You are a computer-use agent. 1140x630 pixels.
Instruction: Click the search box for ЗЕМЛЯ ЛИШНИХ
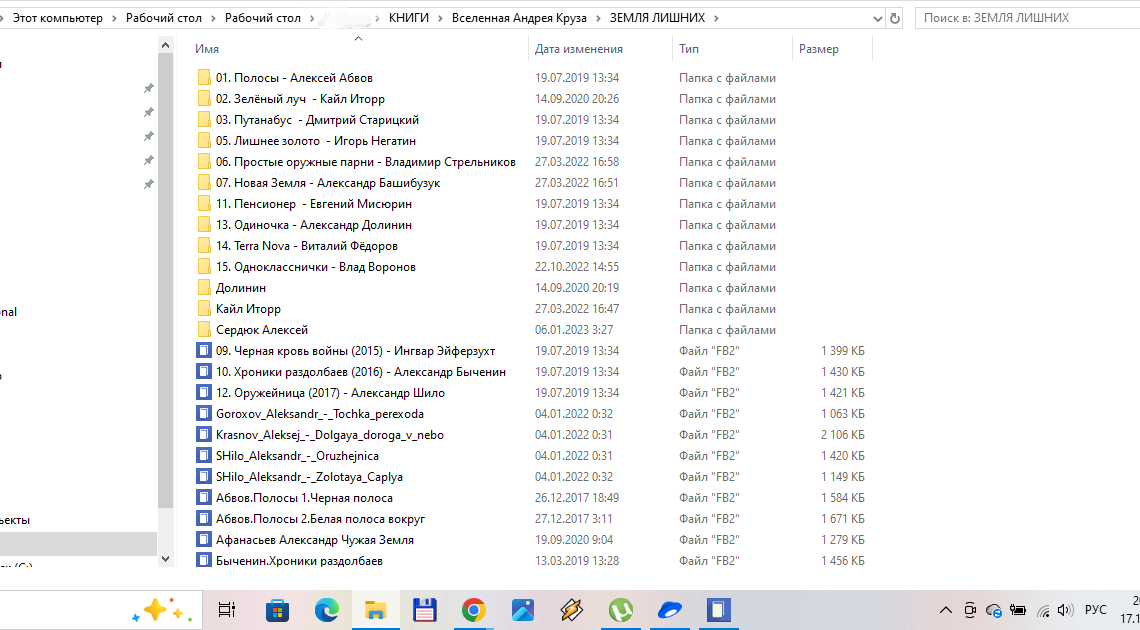[x=1025, y=18]
